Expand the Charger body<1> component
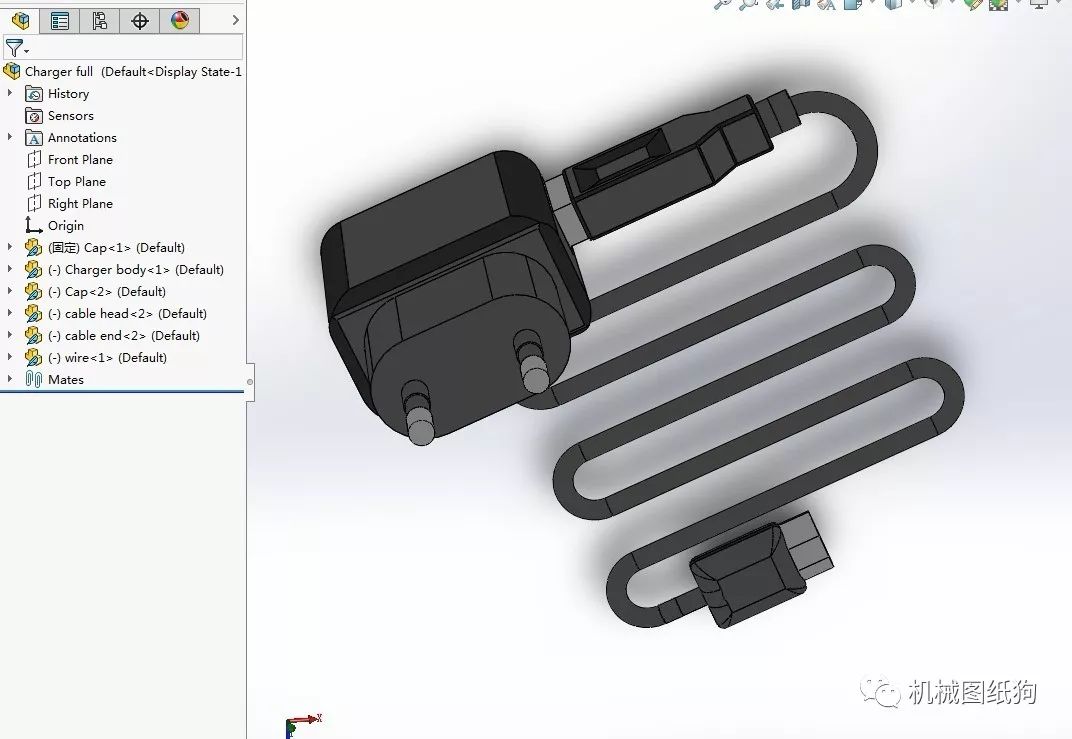The height and width of the screenshot is (739, 1072). [x=10, y=270]
